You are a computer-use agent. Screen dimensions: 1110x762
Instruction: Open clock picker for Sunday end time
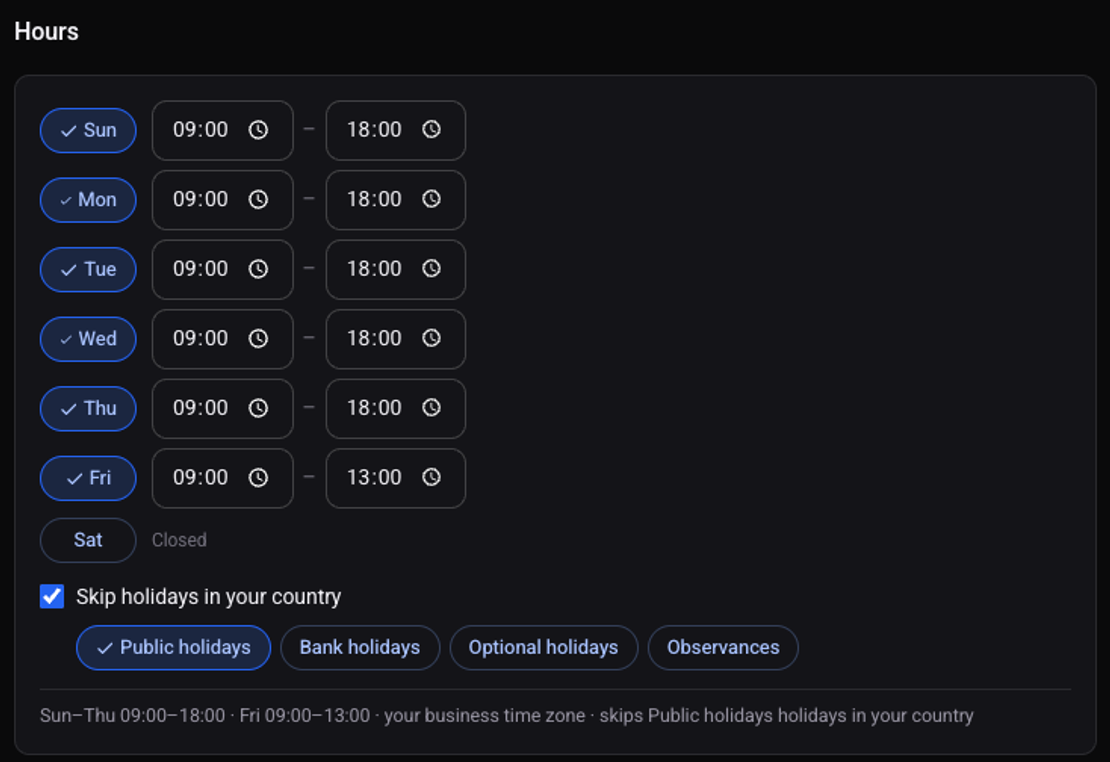[x=432, y=129]
